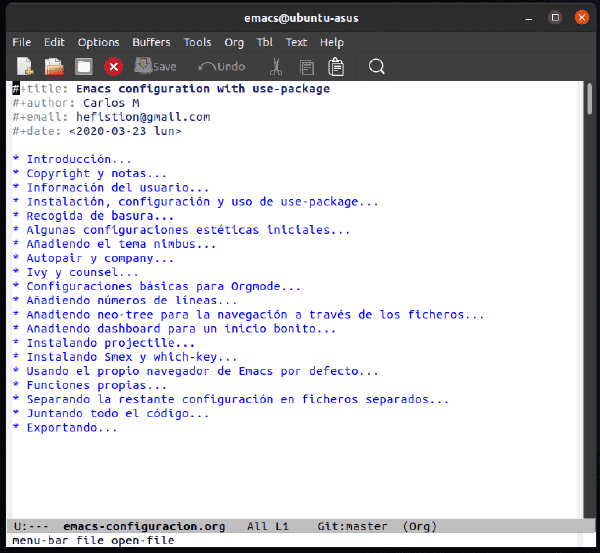
Task: Click the 'All L1' position indicator
Action: point(268,527)
